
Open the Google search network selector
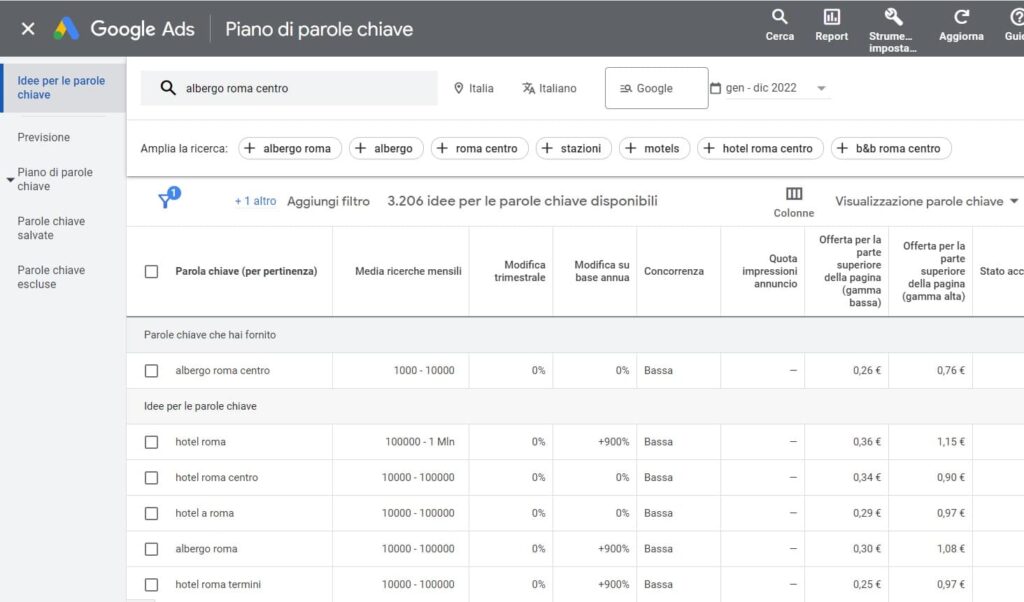(x=656, y=88)
